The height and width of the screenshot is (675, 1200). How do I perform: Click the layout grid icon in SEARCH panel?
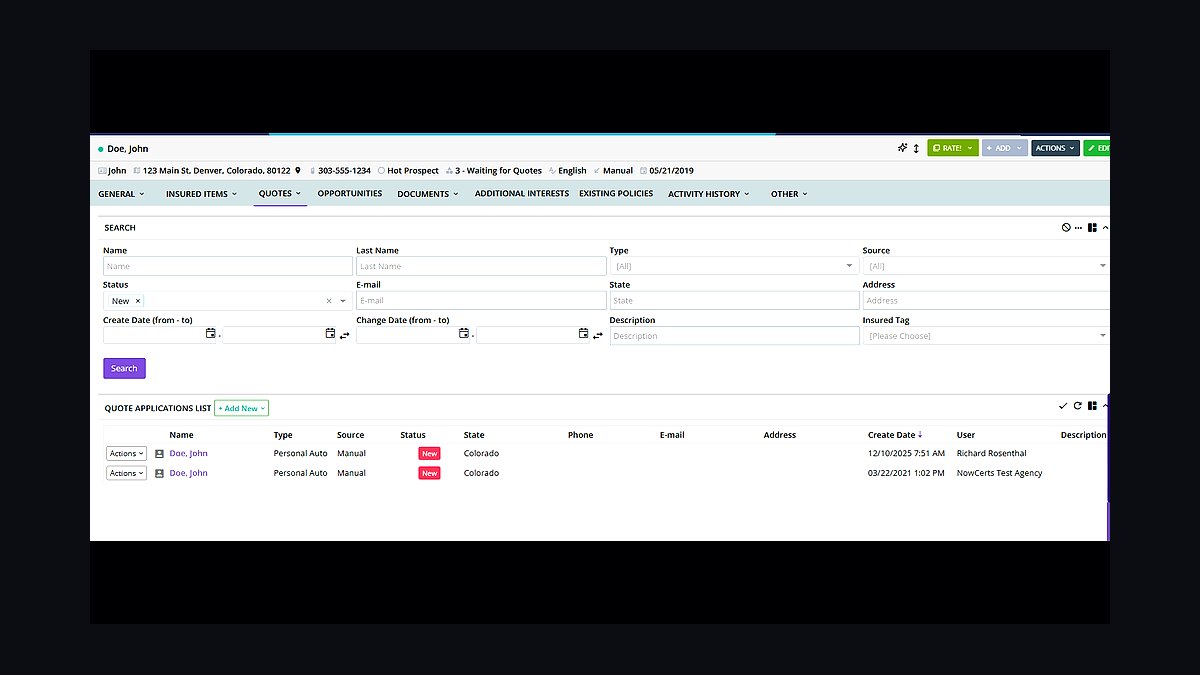coord(1092,228)
